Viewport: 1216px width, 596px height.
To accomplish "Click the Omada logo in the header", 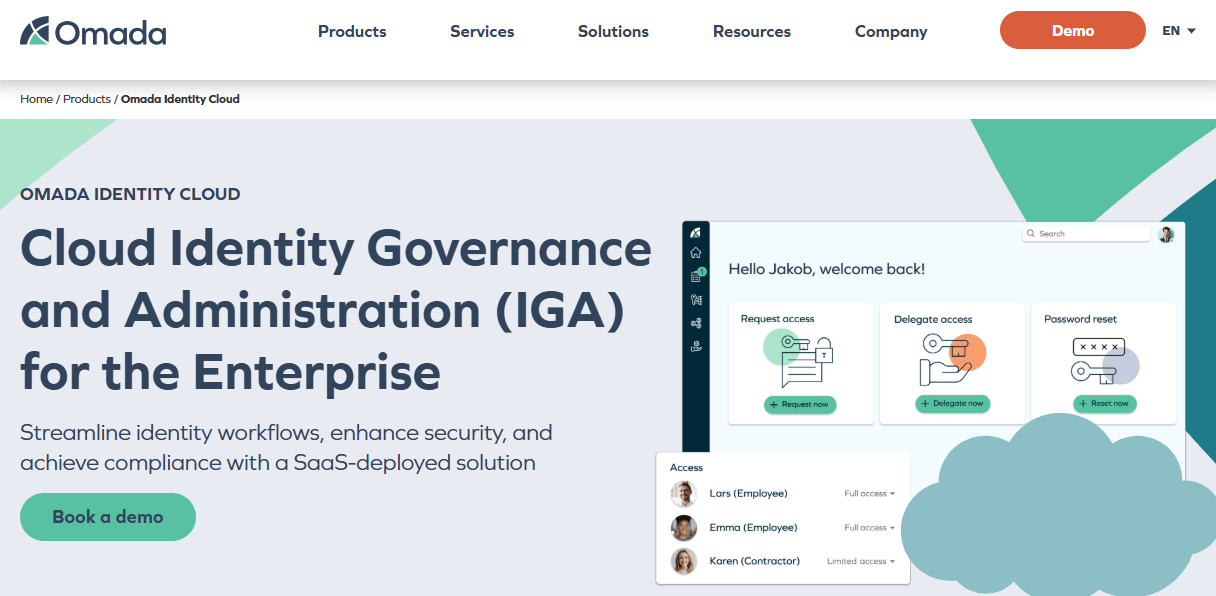I will pos(93,31).
